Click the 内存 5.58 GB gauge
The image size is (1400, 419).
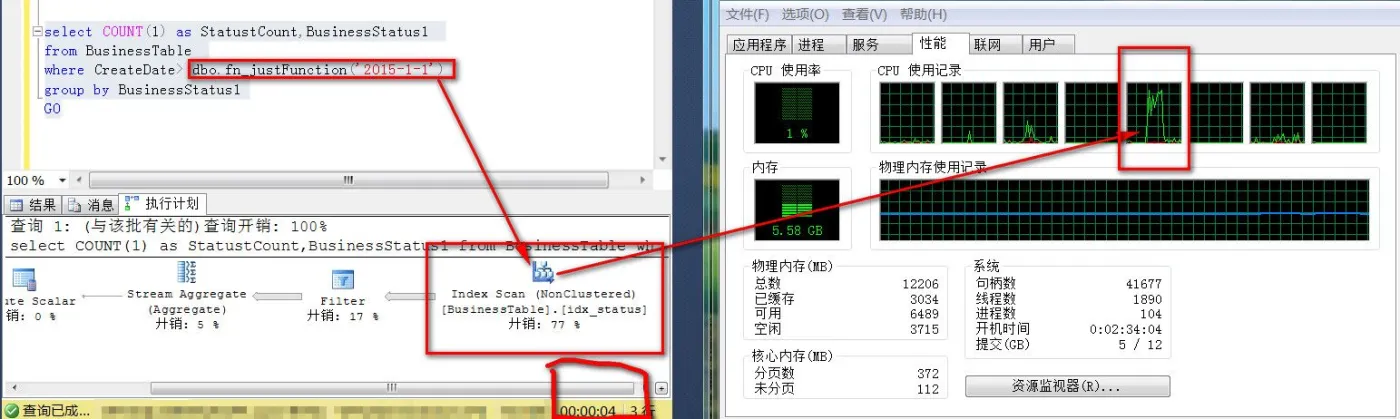[x=797, y=211]
